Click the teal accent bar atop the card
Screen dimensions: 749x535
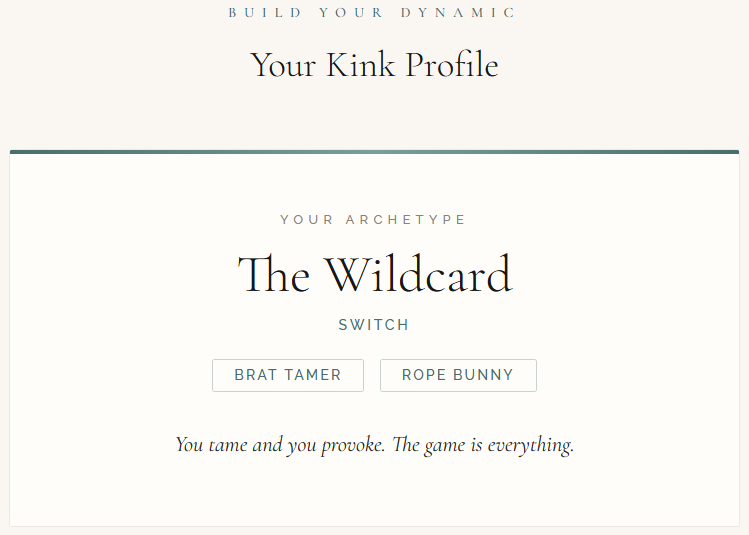374,152
